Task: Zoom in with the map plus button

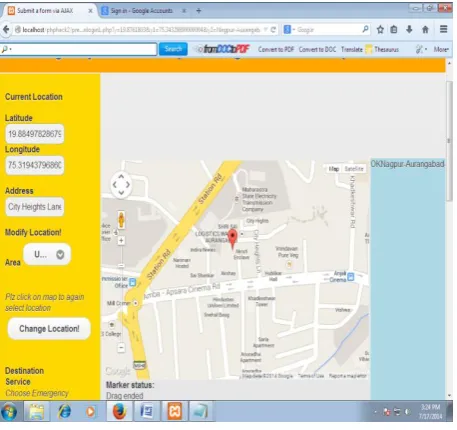Action: tap(121, 240)
